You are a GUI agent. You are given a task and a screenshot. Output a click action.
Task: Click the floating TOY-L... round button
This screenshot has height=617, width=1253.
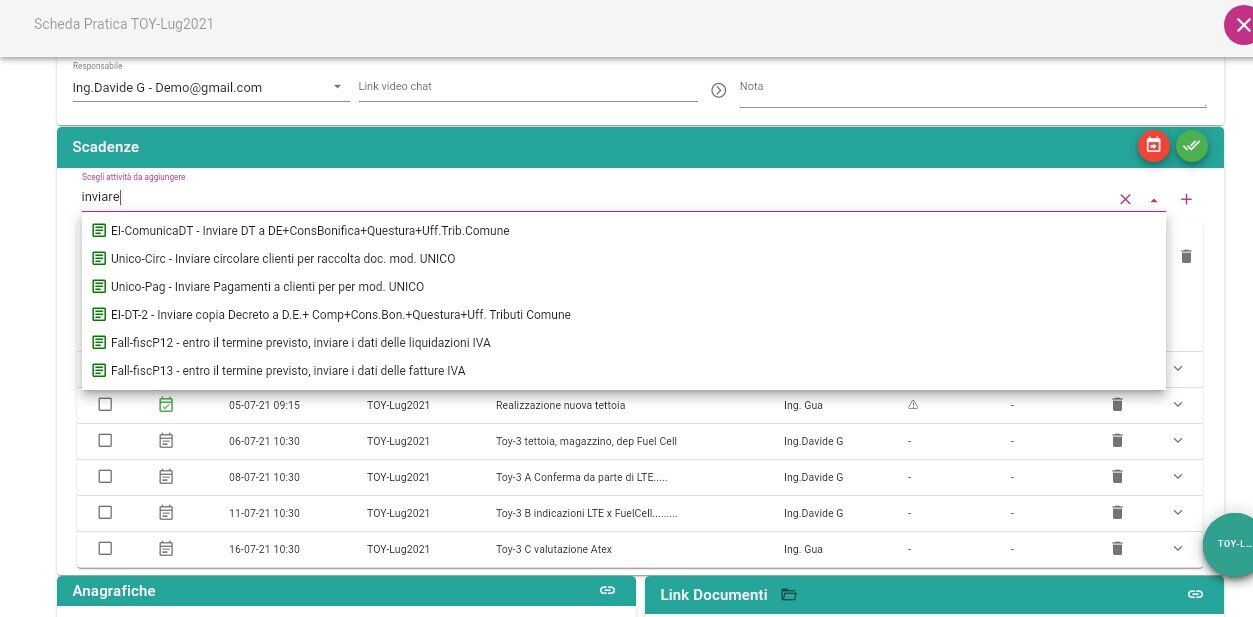1232,544
